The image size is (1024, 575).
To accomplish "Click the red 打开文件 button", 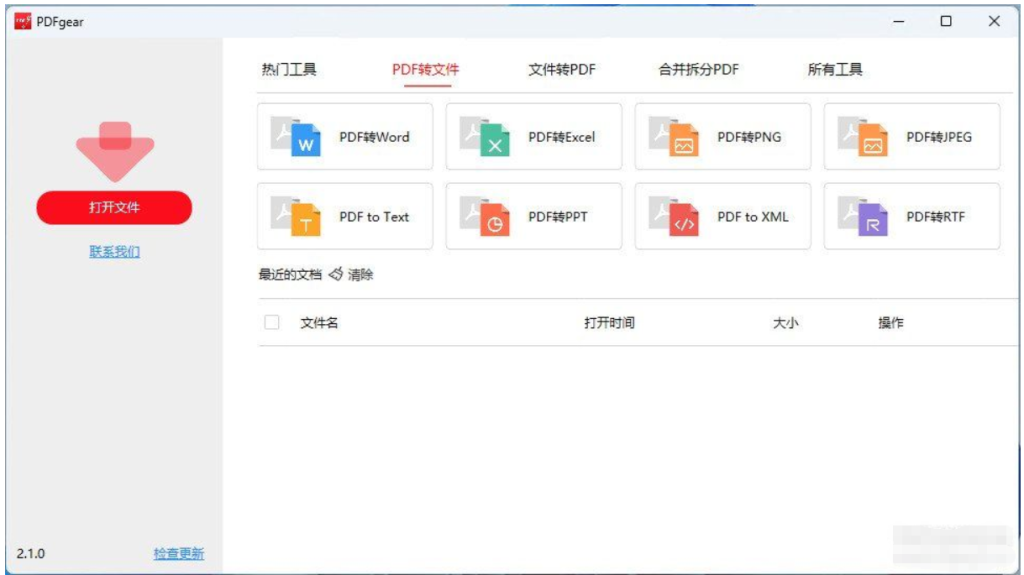I will click(114, 207).
